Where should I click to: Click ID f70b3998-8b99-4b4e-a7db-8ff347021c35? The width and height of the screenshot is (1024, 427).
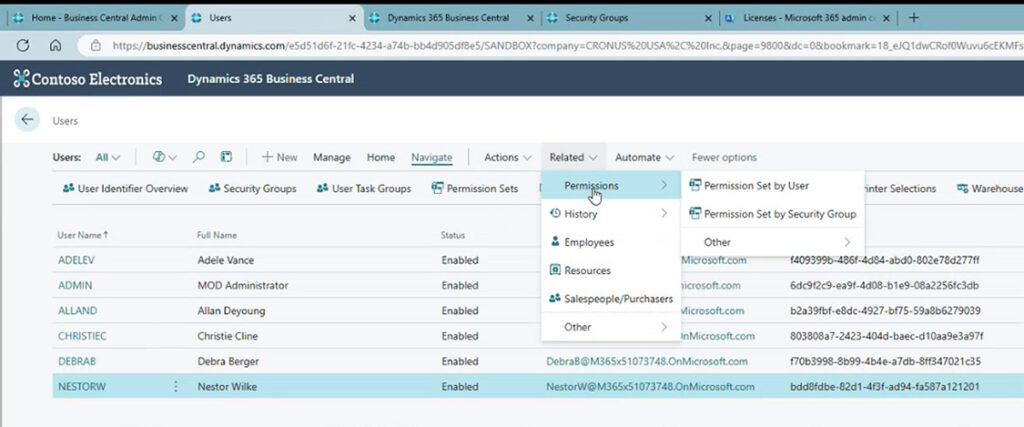coord(886,361)
